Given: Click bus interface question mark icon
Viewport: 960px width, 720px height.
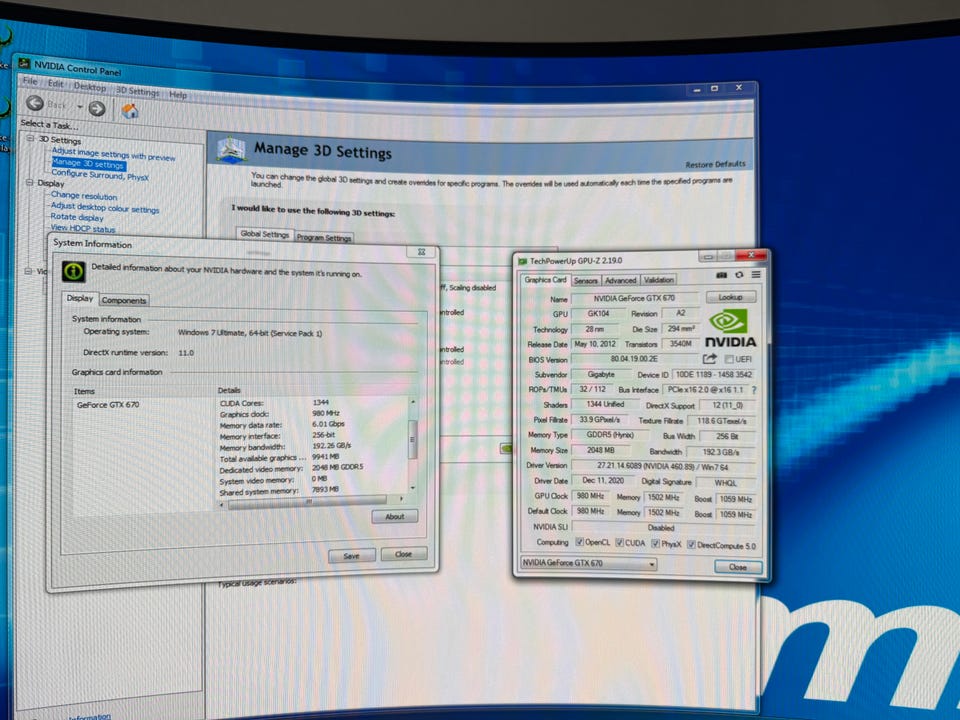Looking at the screenshot, I should pos(754,389).
